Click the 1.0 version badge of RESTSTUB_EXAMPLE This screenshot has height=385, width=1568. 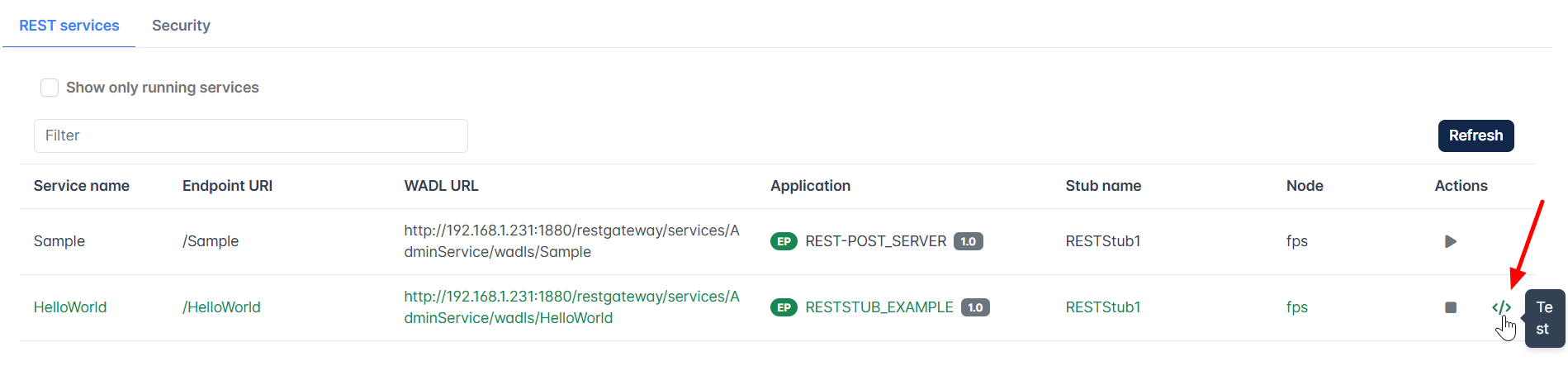pyautogui.click(x=975, y=307)
